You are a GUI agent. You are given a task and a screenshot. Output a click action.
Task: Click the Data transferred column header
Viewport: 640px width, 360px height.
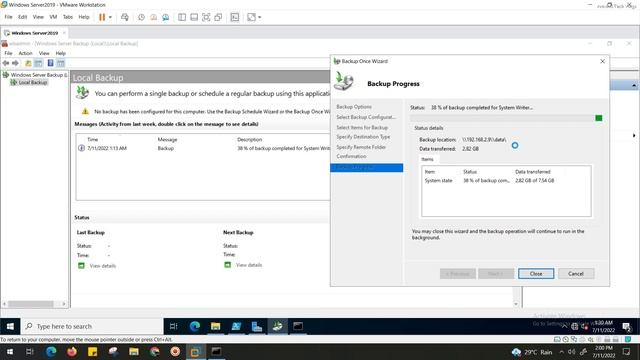tap(533, 172)
